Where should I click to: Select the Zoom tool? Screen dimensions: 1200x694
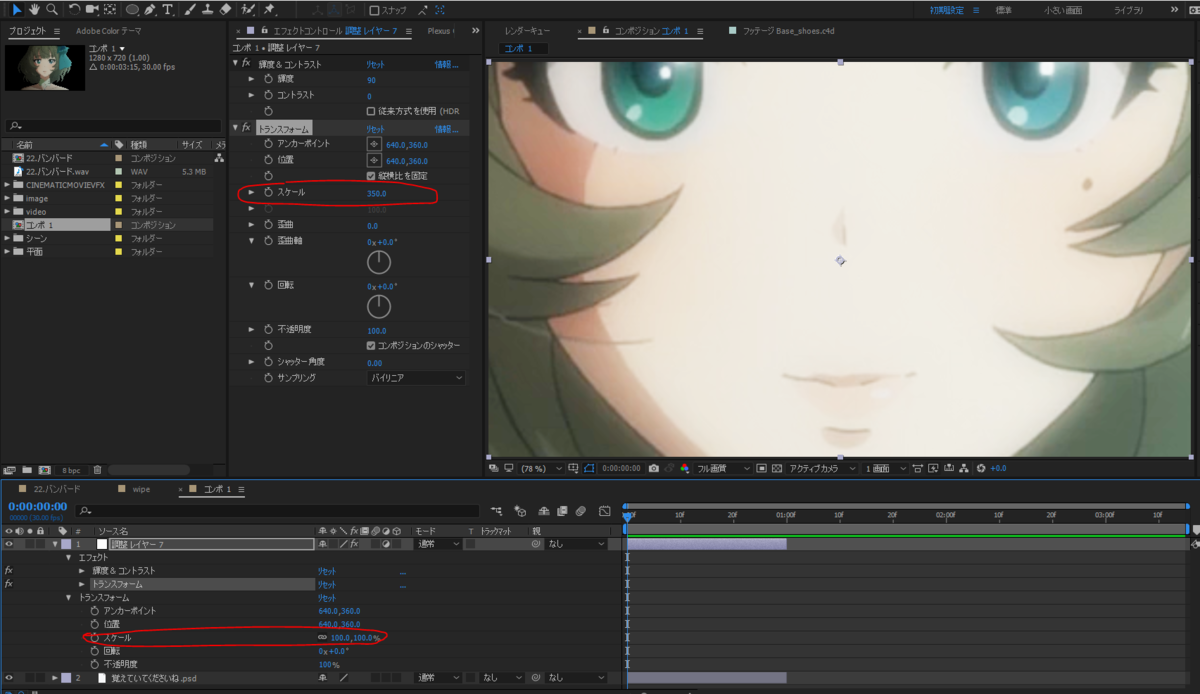tap(51, 10)
